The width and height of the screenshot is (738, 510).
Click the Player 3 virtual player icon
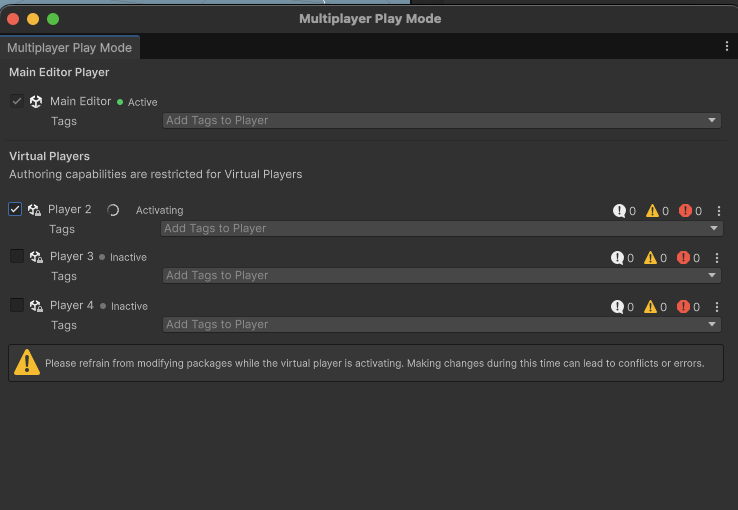36,257
